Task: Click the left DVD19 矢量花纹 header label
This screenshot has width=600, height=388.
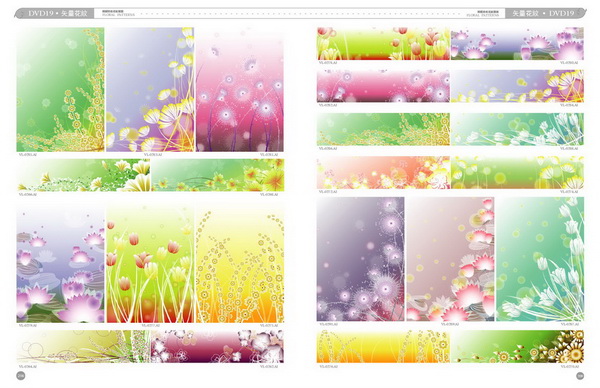Action: coord(58,13)
